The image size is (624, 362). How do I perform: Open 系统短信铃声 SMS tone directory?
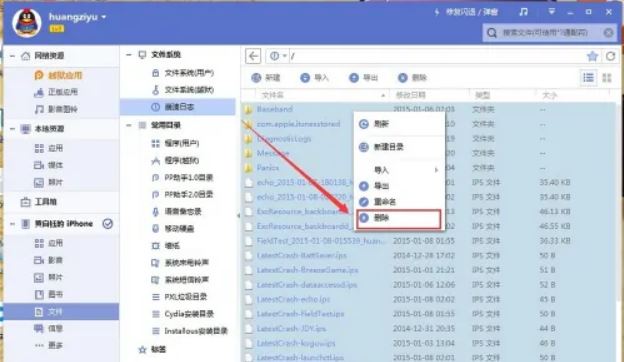click(180, 280)
